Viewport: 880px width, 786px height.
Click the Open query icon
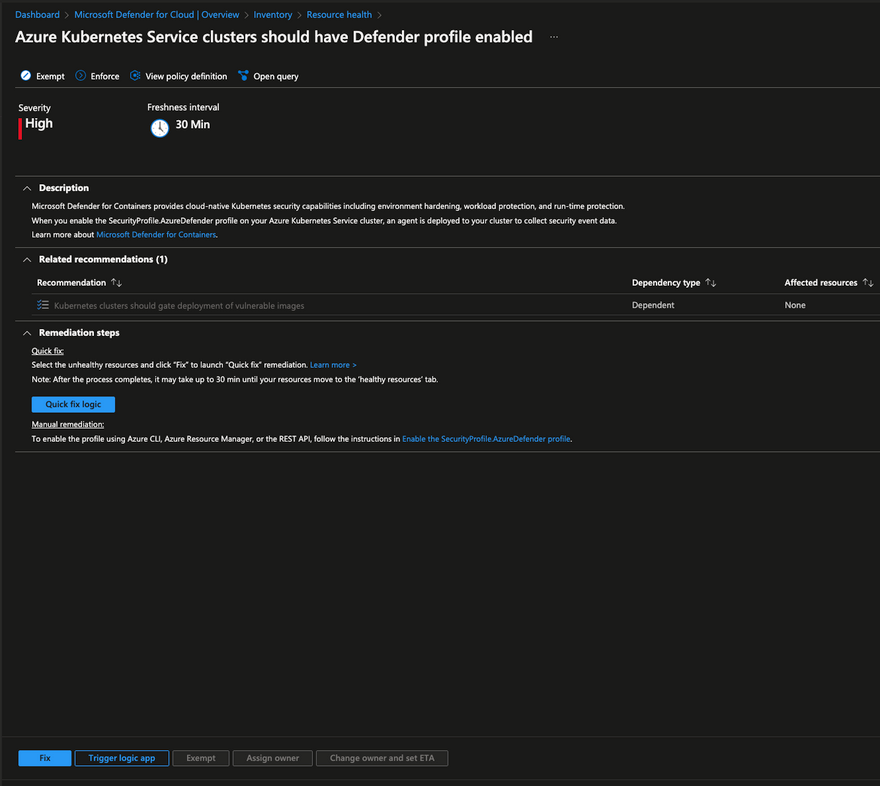[x=243, y=76]
